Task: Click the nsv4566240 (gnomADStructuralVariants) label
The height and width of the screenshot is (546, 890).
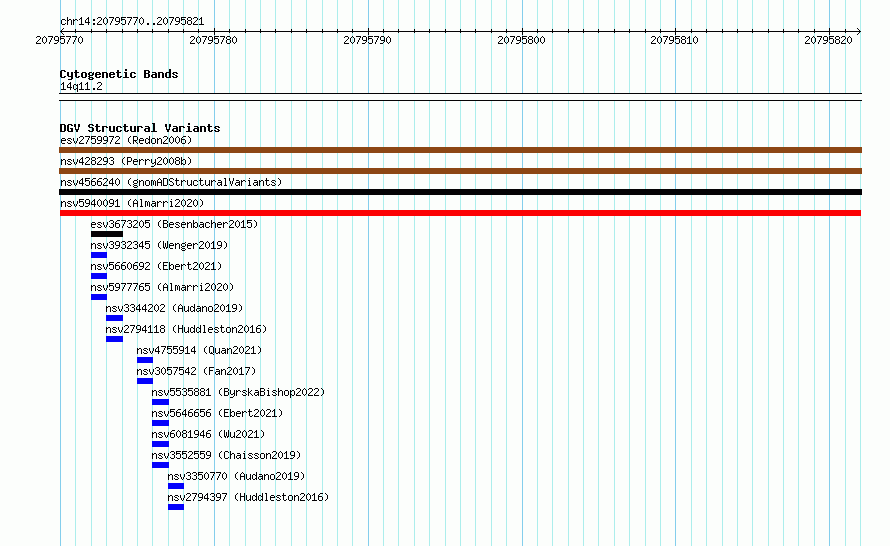Action: (171, 182)
